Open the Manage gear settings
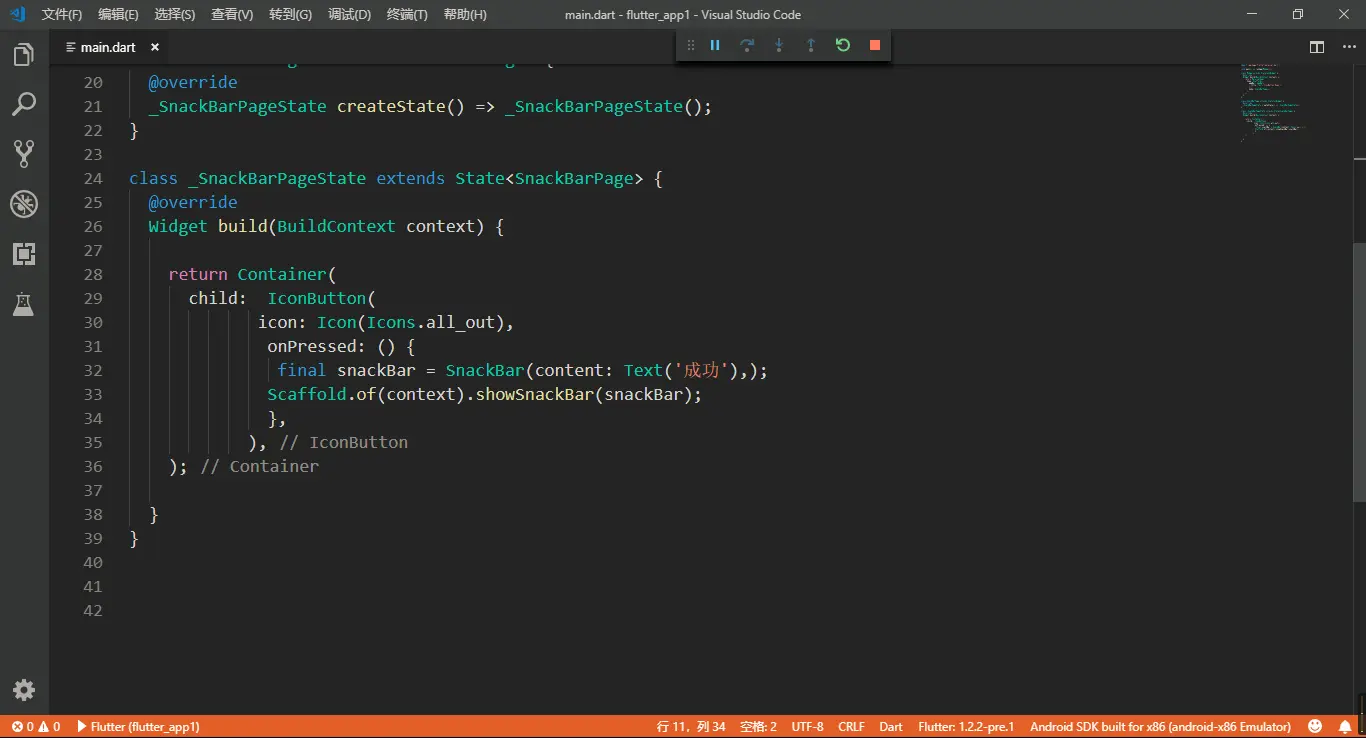The image size is (1366, 738). 24,690
